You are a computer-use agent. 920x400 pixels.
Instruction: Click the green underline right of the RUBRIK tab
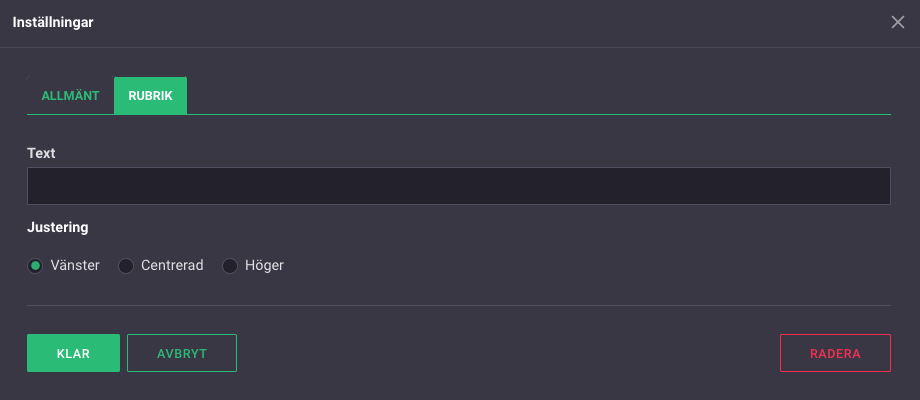540,114
